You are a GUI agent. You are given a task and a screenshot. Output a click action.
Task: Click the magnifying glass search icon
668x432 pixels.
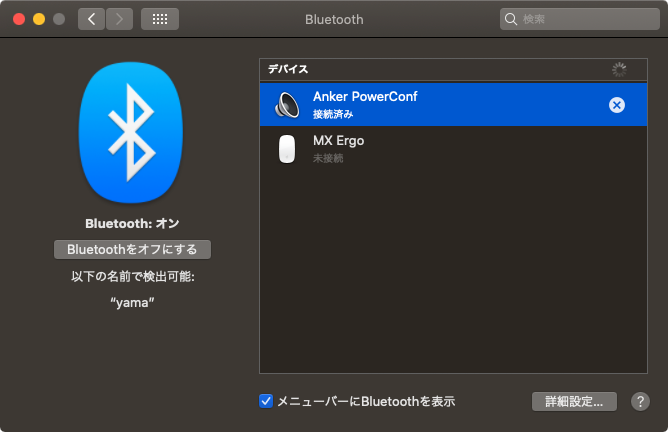pos(510,19)
